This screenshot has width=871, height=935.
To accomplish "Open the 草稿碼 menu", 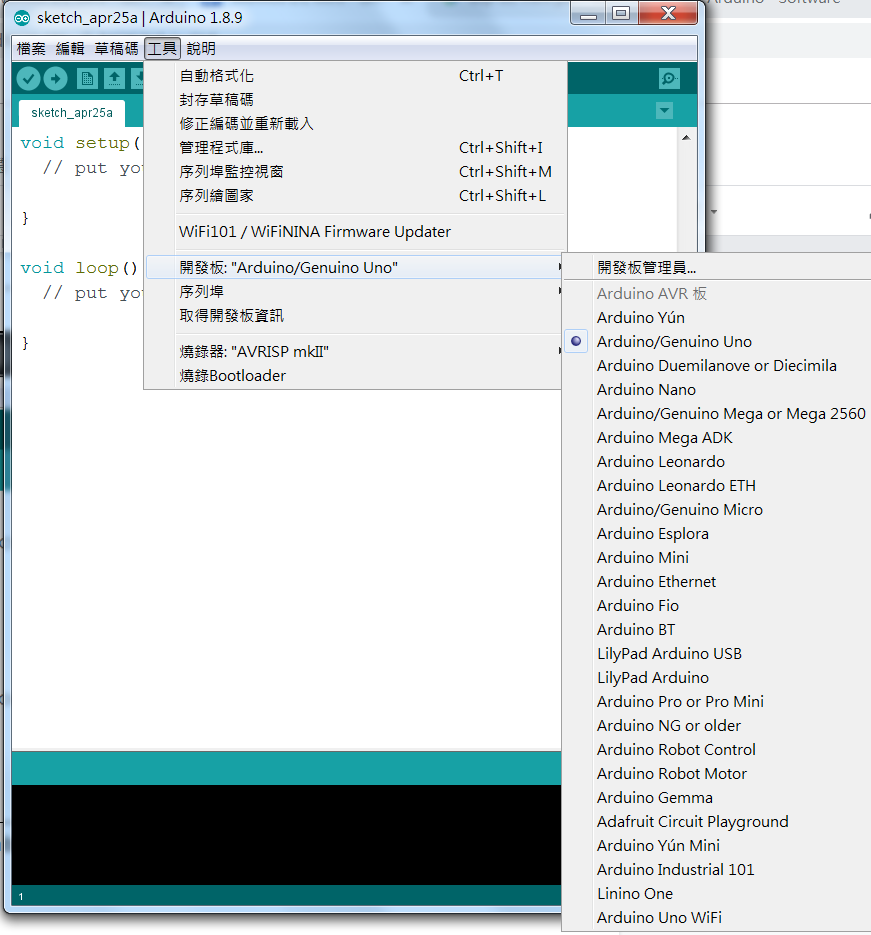I will pyautogui.click(x=116, y=48).
